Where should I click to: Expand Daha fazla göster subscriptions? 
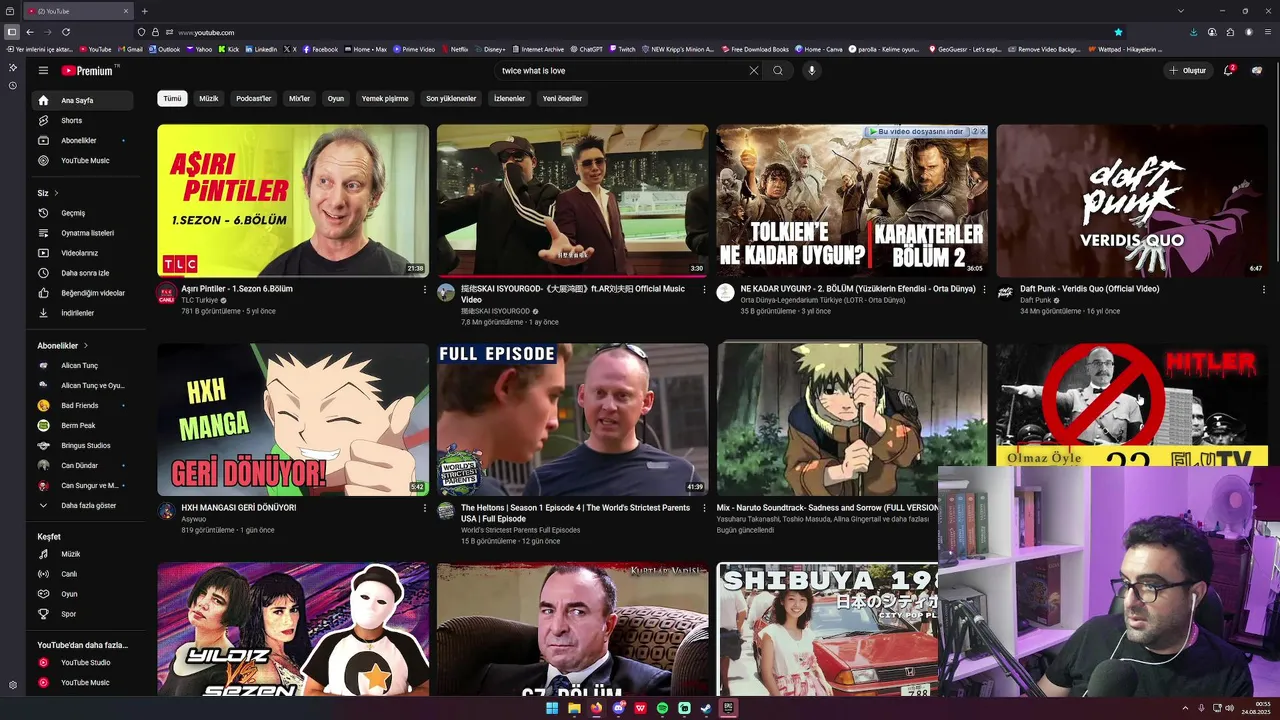point(80,505)
